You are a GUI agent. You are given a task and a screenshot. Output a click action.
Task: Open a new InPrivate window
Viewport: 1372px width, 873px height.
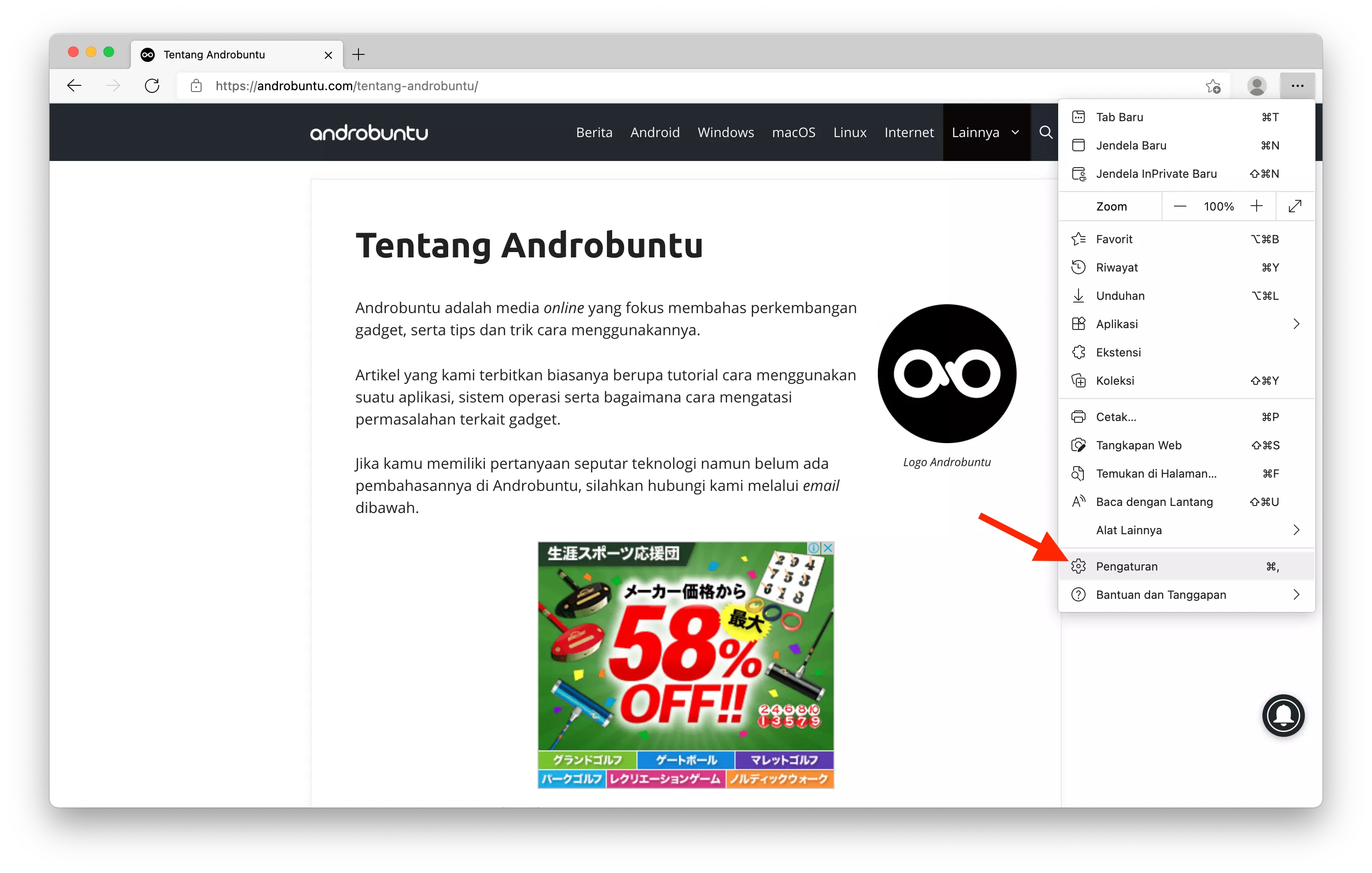point(1157,174)
